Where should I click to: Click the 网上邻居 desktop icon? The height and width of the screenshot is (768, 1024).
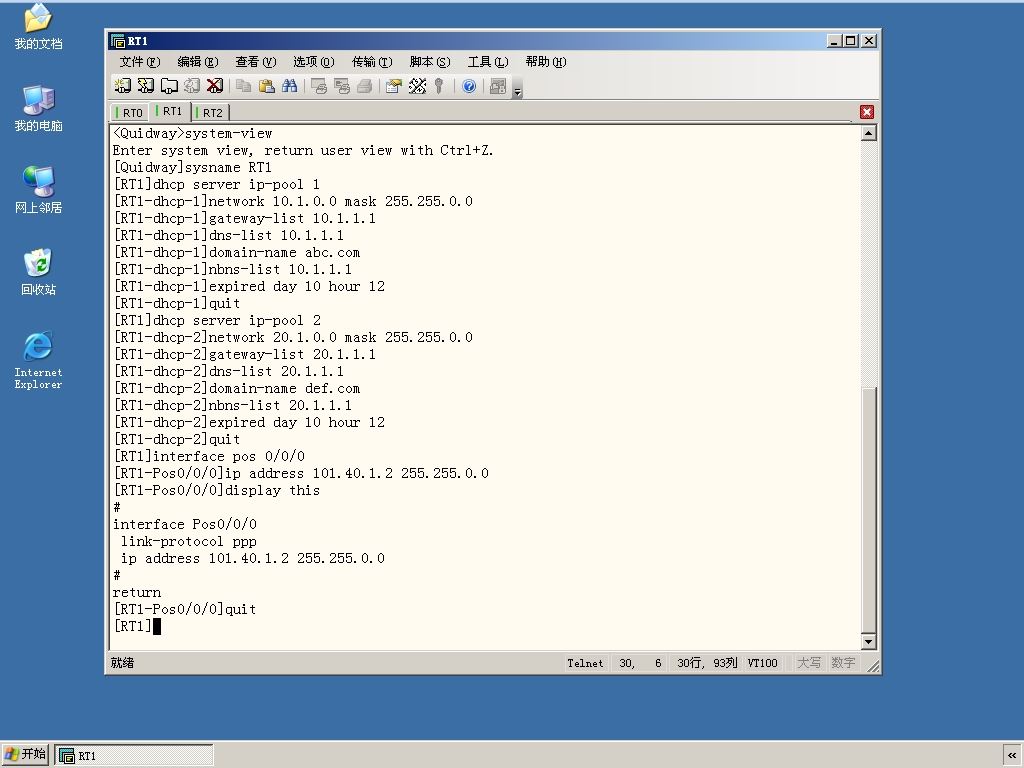38,190
